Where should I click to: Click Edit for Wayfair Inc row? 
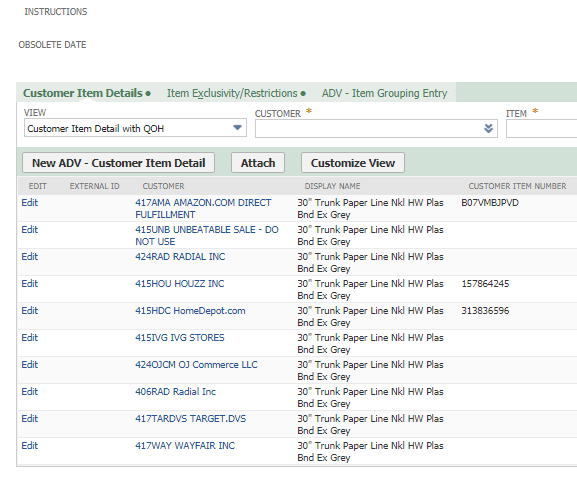tap(29, 445)
